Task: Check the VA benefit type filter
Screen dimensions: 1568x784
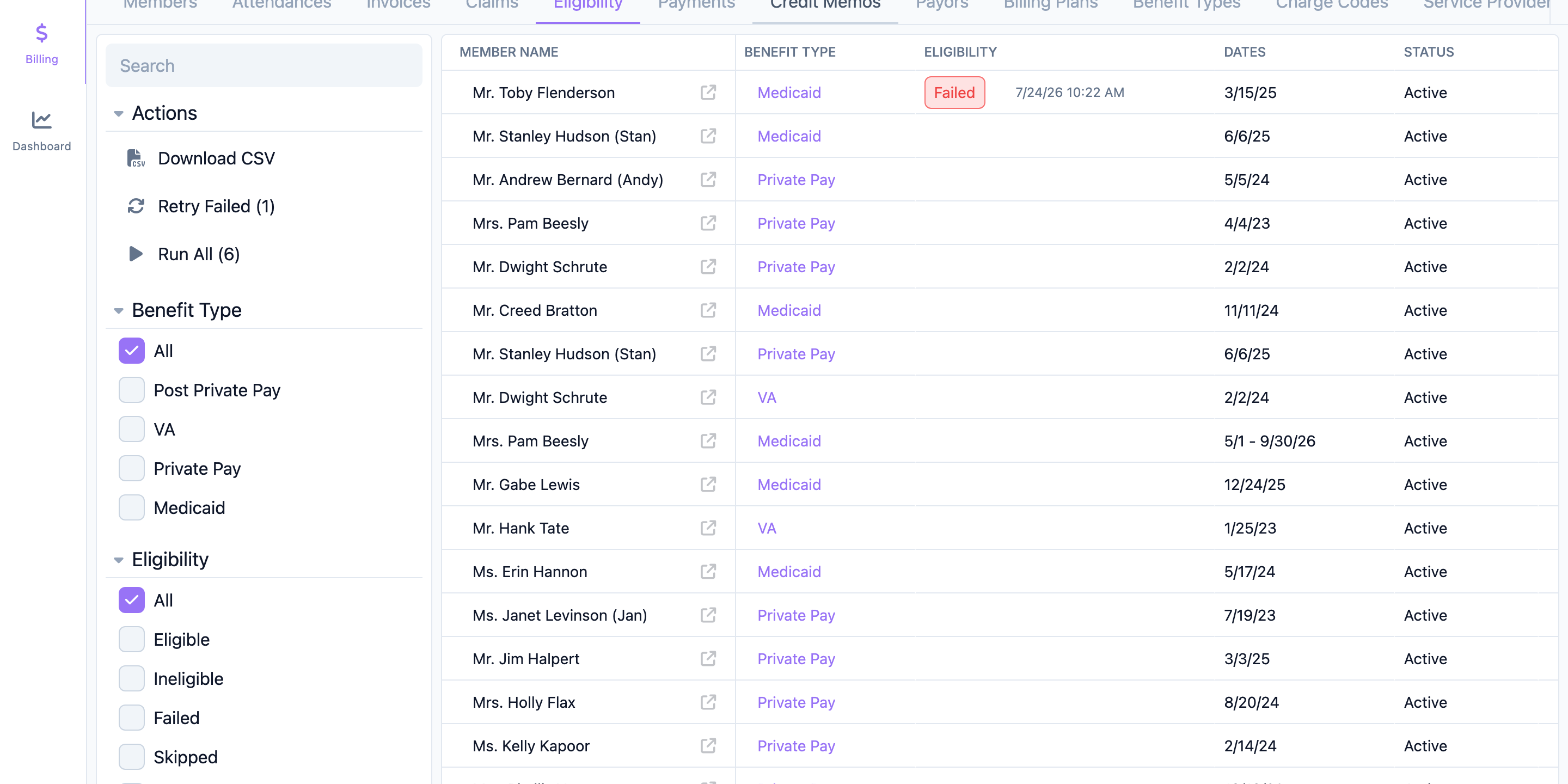Action: click(x=131, y=429)
